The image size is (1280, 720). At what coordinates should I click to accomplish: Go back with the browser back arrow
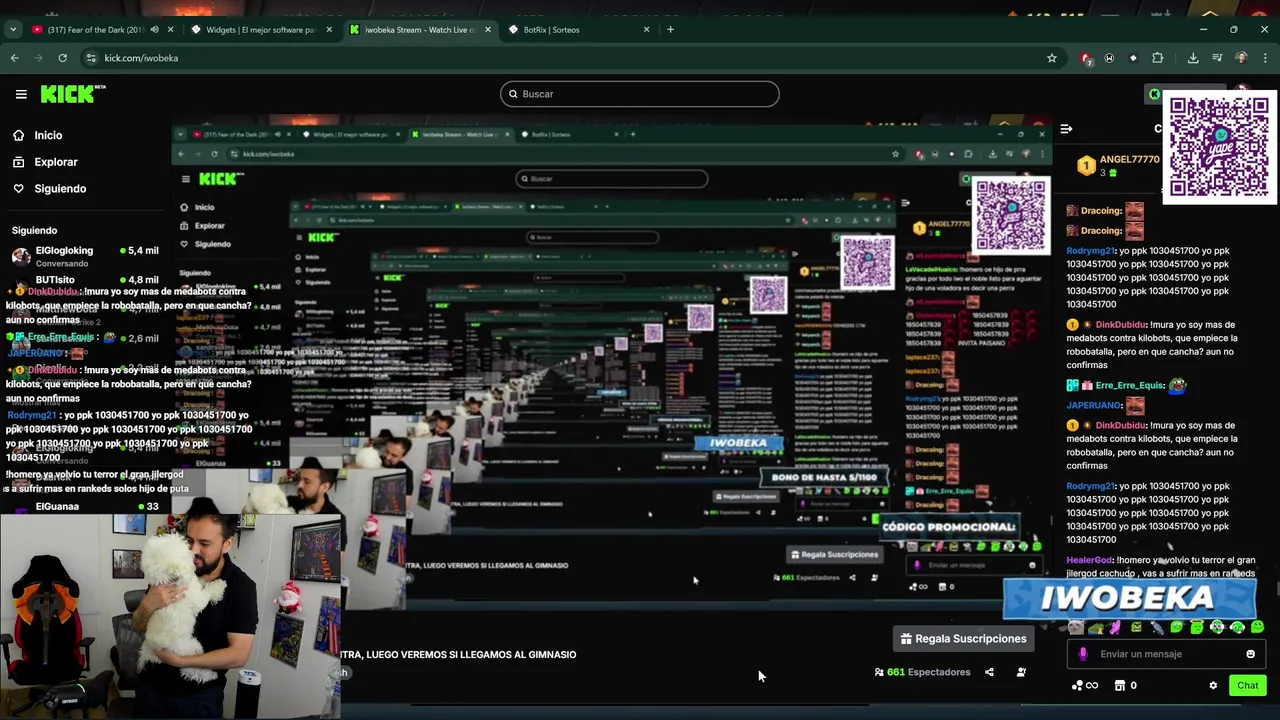pyautogui.click(x=15, y=58)
